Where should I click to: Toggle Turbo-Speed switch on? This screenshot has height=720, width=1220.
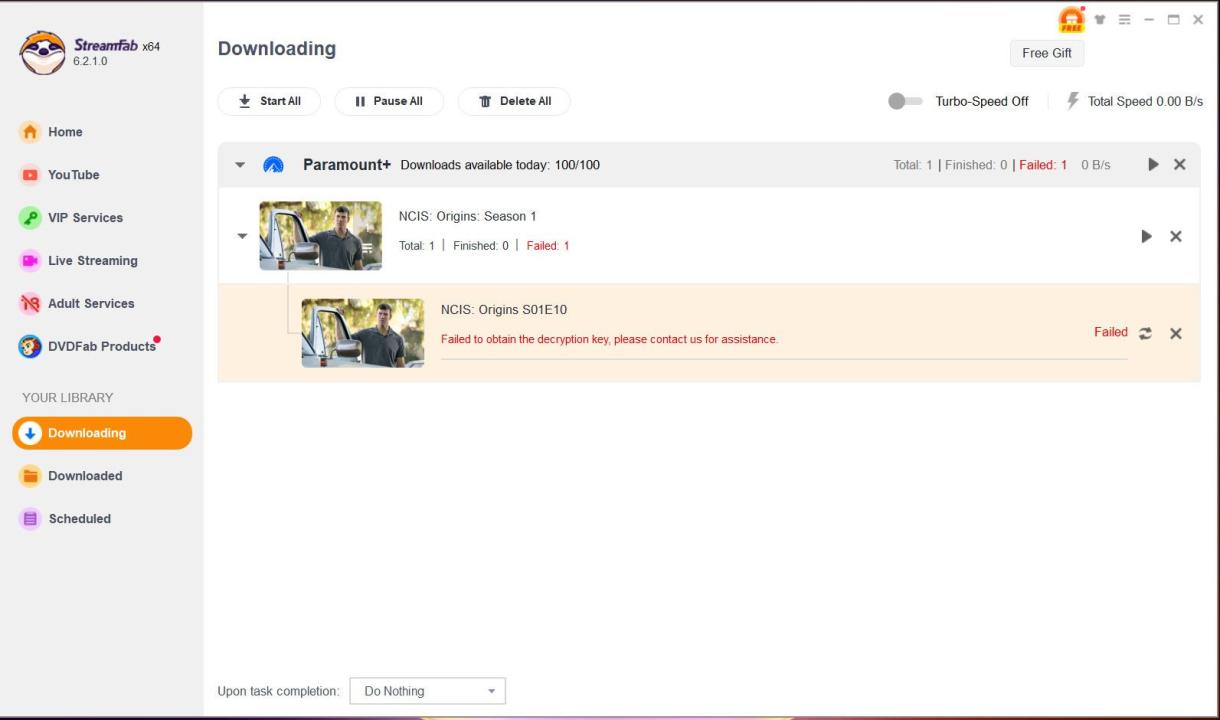click(x=905, y=101)
